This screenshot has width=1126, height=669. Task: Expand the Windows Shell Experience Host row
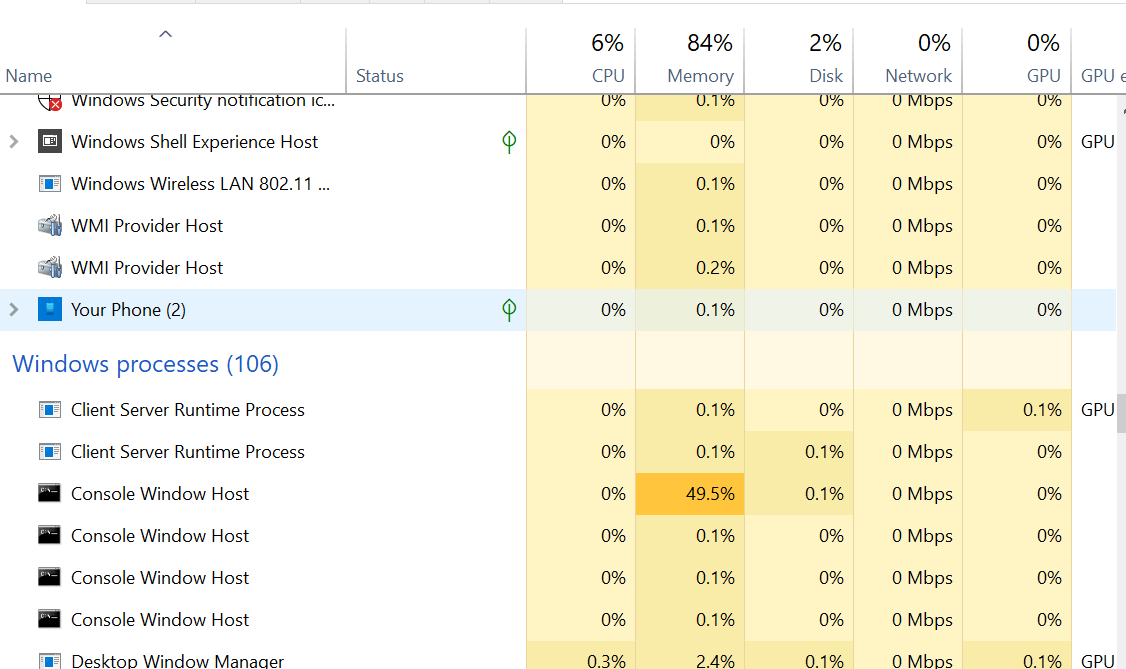coord(14,141)
